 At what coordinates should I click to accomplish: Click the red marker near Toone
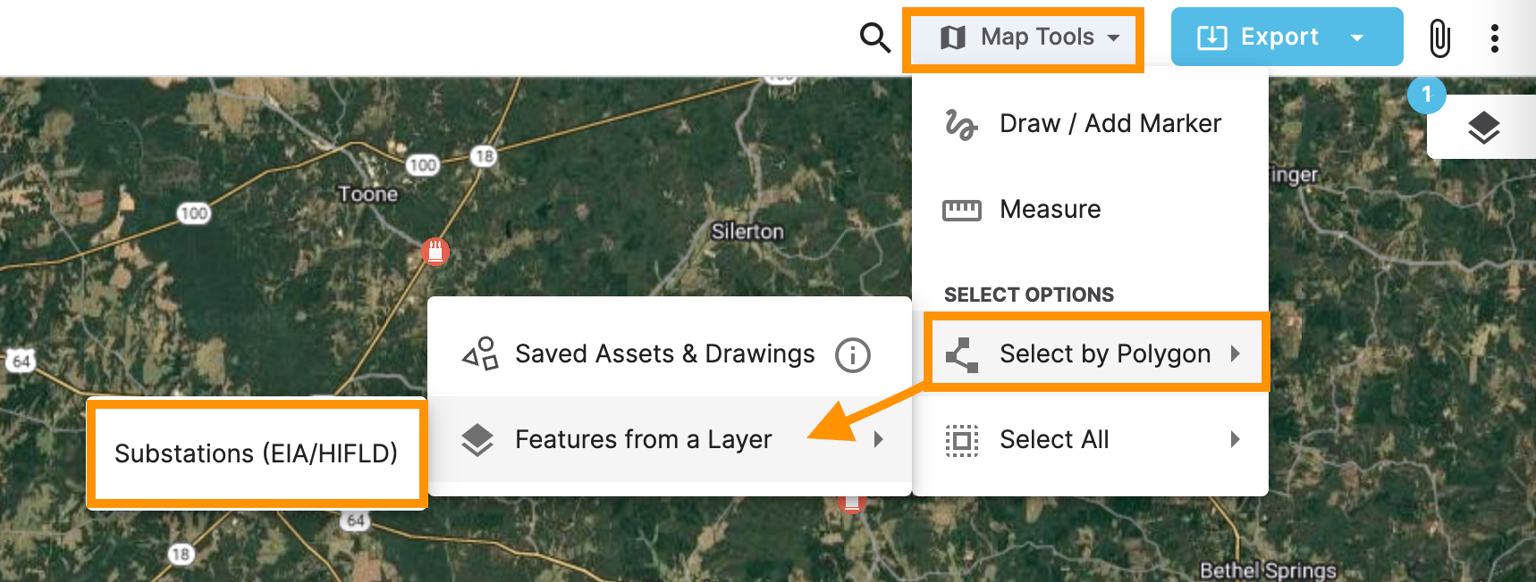435,253
